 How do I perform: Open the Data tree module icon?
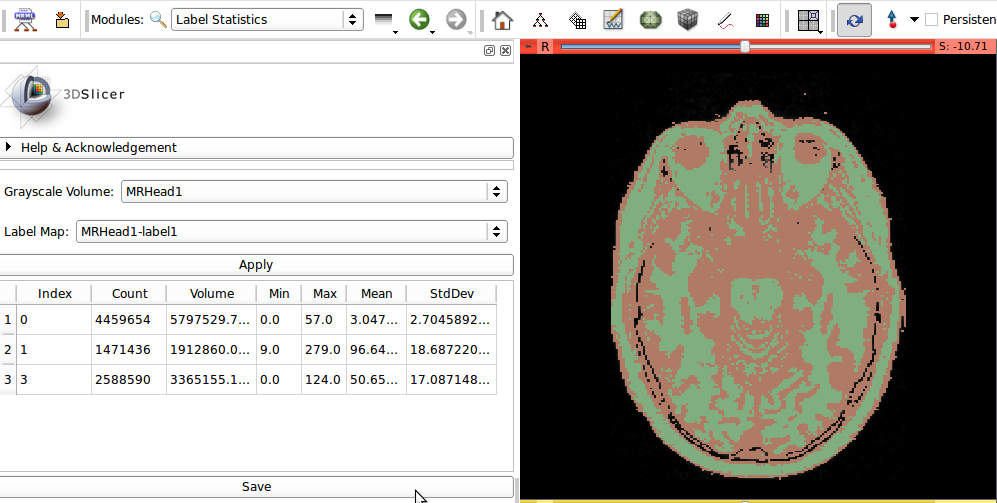pos(540,19)
